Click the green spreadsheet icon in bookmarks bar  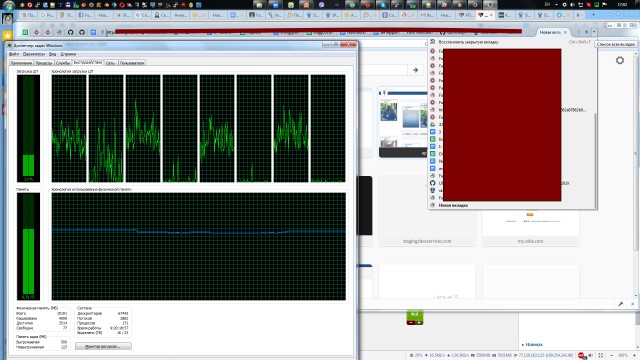coord(25,32)
